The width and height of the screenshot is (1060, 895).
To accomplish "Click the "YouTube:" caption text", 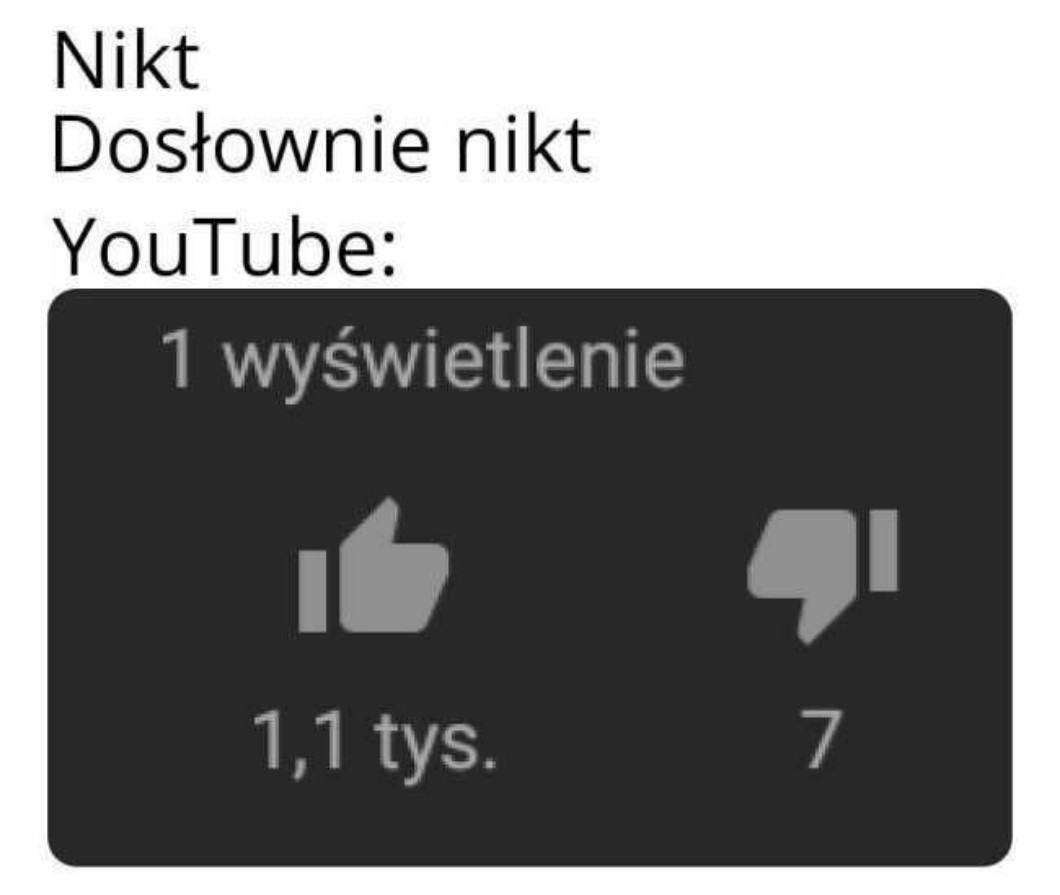I will [x=224, y=247].
